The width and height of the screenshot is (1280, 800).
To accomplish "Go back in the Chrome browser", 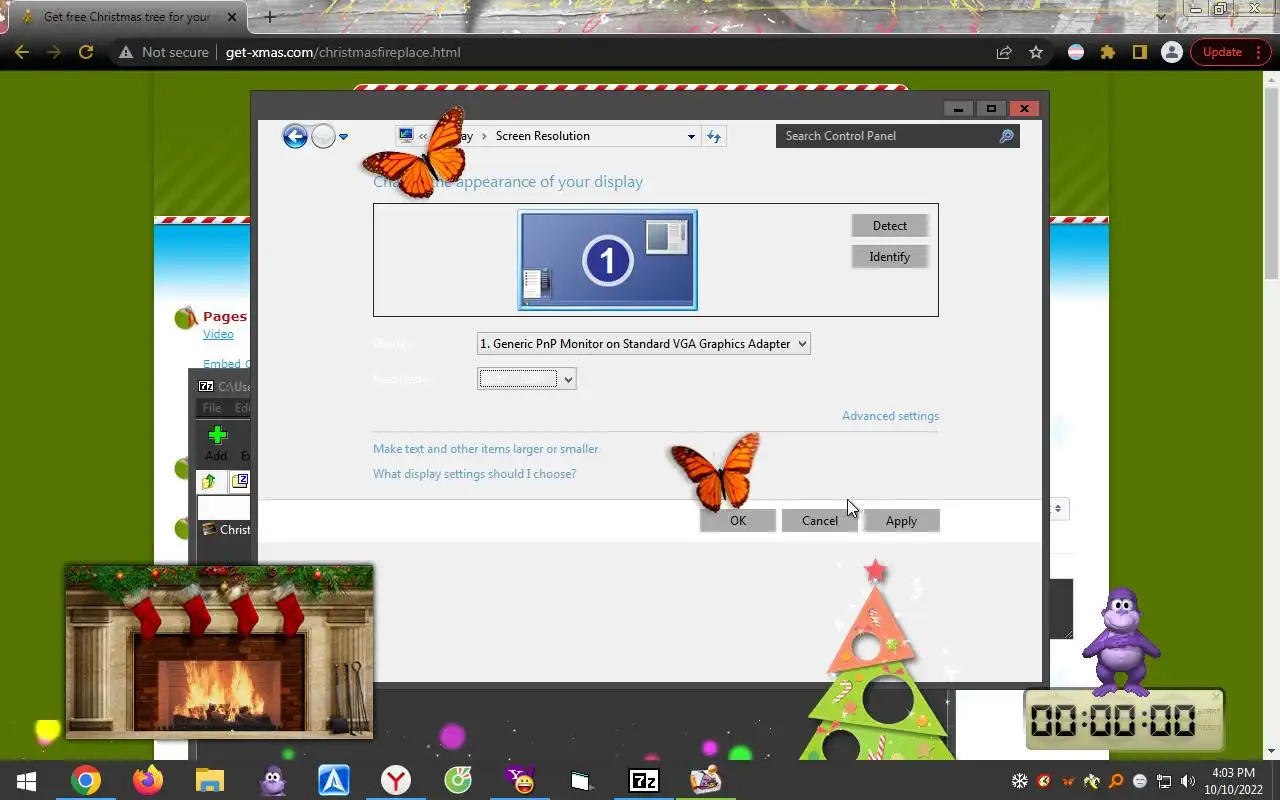I will 22,52.
